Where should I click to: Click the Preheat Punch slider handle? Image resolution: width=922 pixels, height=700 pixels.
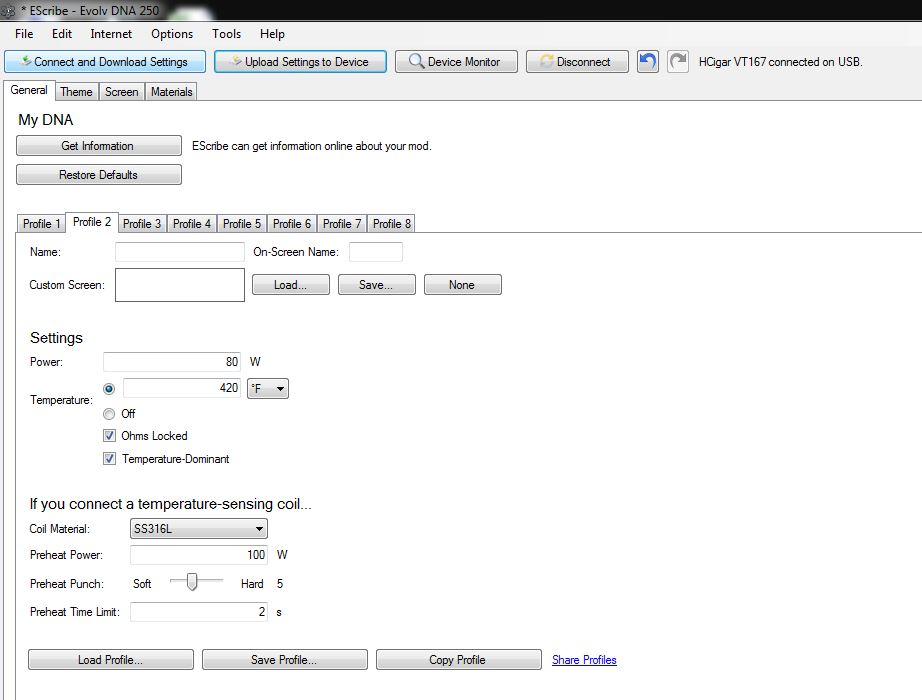(x=191, y=582)
